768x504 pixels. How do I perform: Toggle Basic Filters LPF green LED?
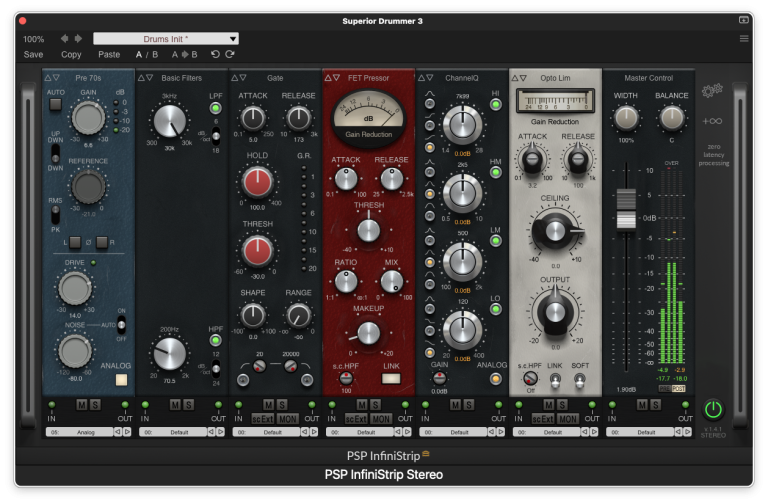(x=215, y=108)
